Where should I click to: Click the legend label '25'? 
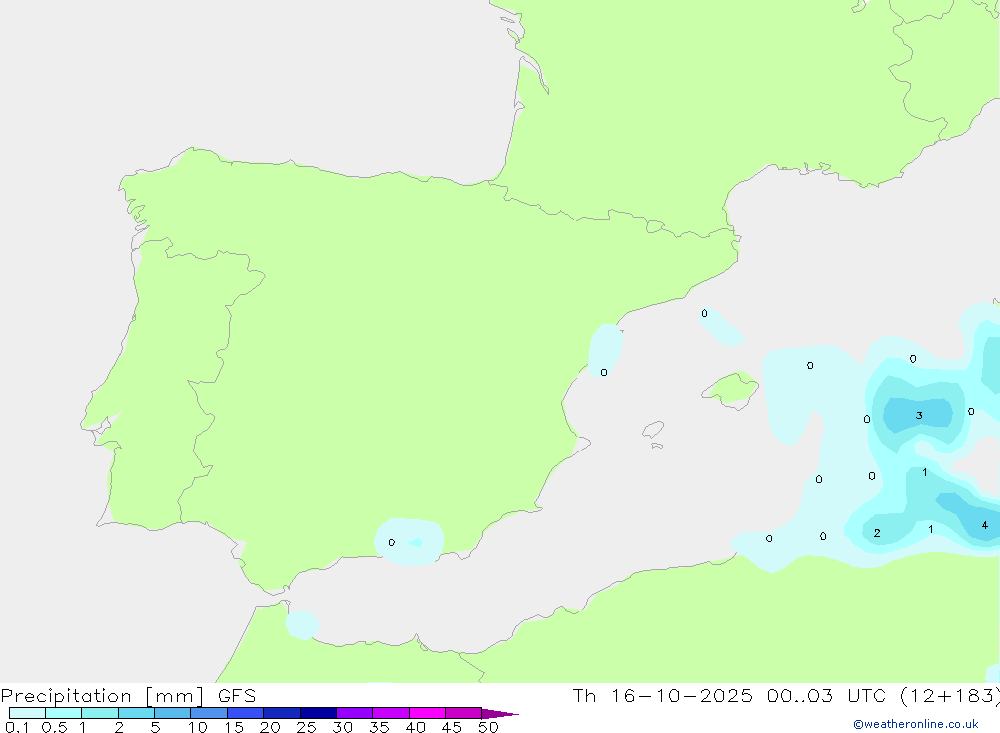click(306, 727)
